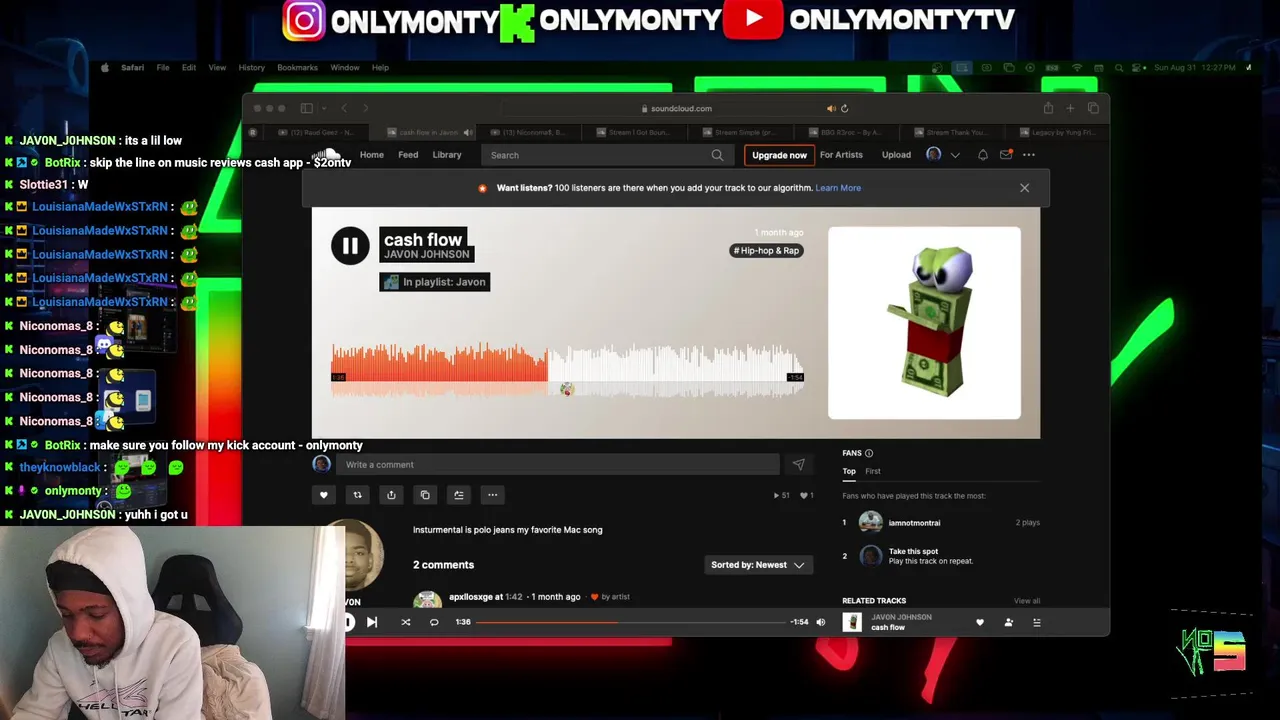Dismiss the 'Want listens?' banner
1280x720 pixels.
coord(1024,188)
